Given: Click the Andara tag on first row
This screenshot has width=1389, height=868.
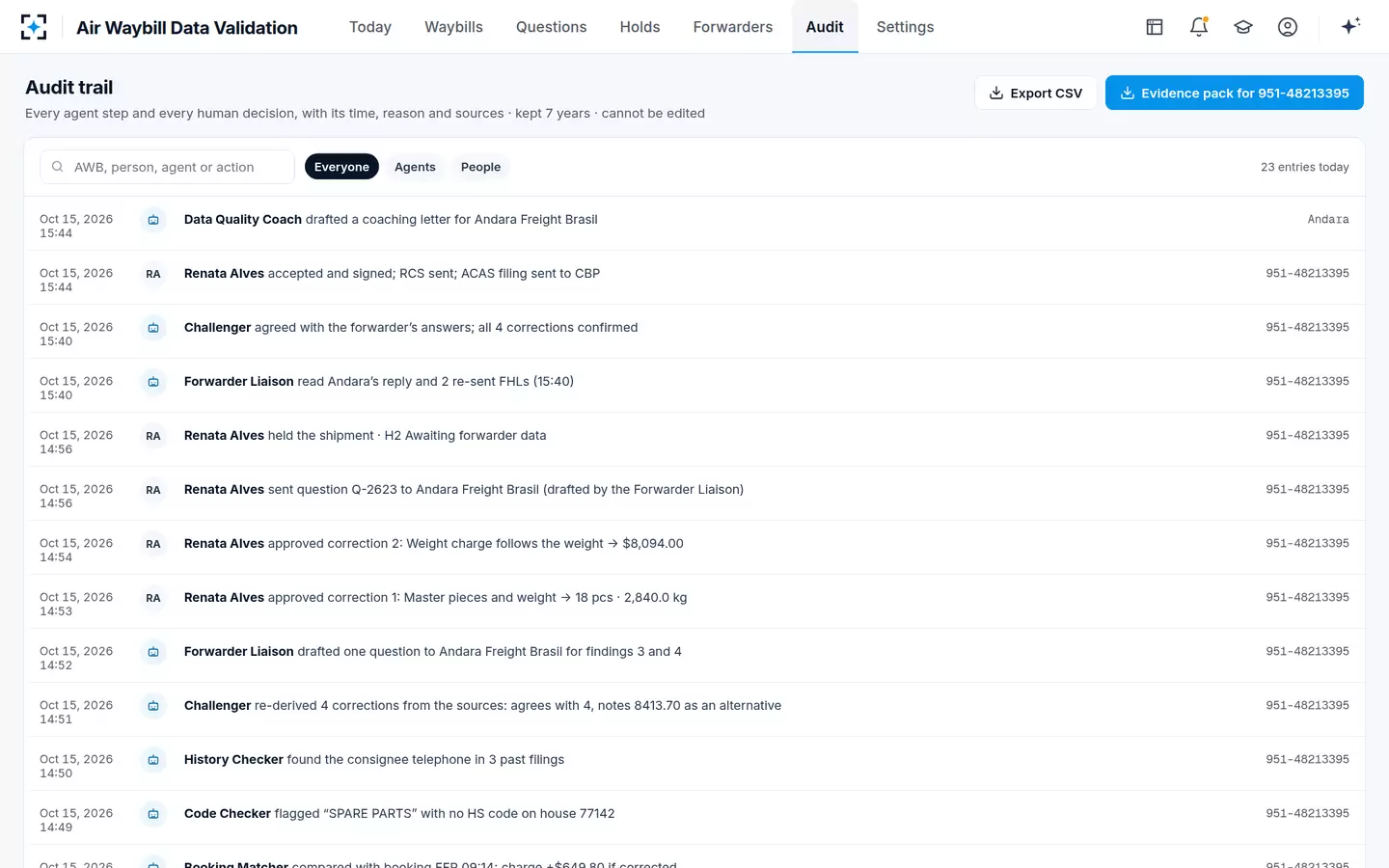Looking at the screenshot, I should 1328,220.
